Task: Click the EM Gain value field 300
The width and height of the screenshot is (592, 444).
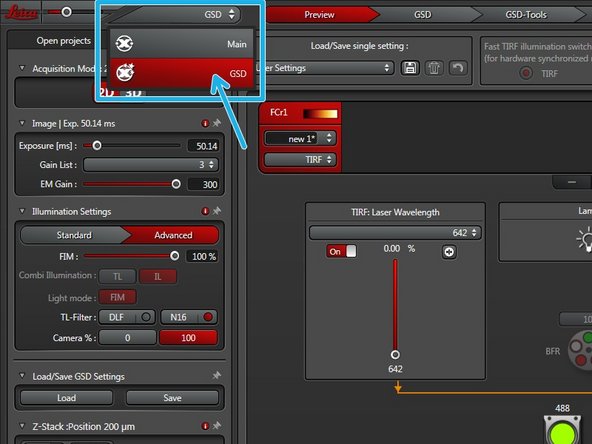Action: [203, 185]
